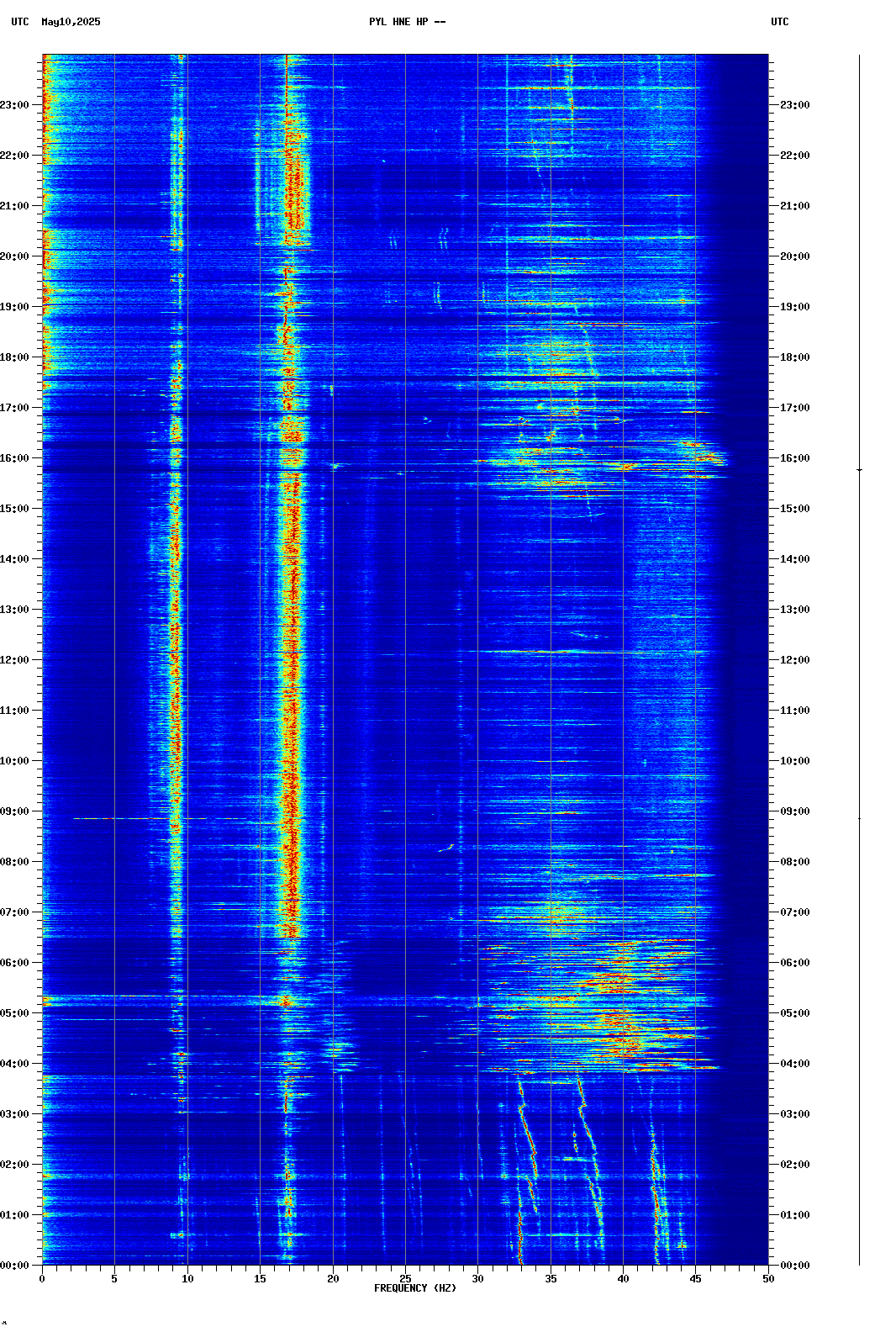Click the 'UTC' label above the right time axis
This screenshot has width=896, height=1332.
point(780,22)
